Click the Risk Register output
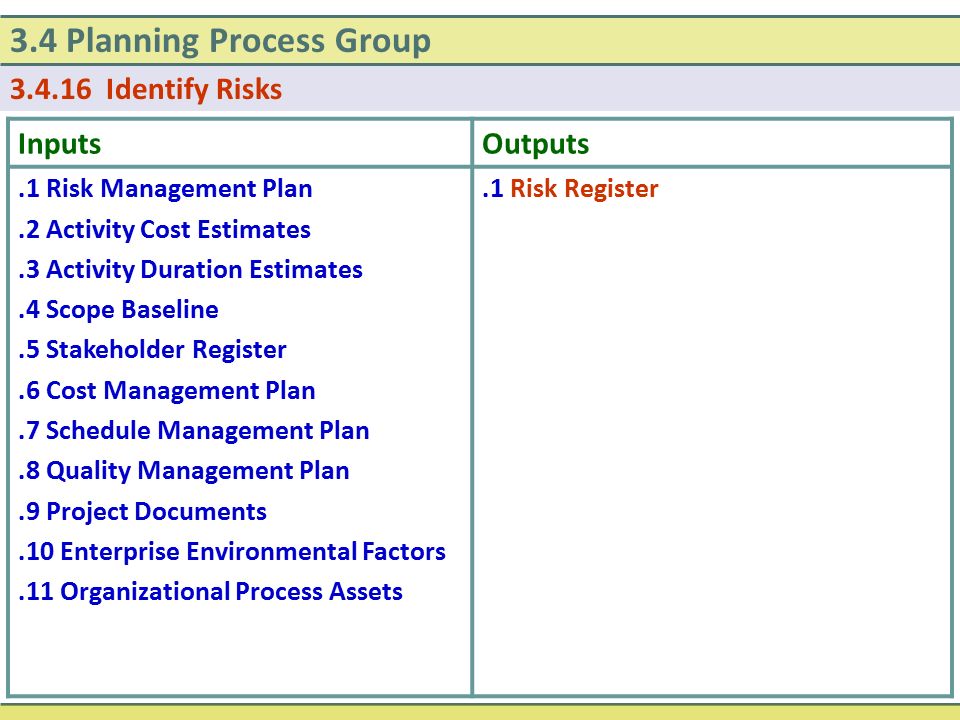 [x=584, y=189]
